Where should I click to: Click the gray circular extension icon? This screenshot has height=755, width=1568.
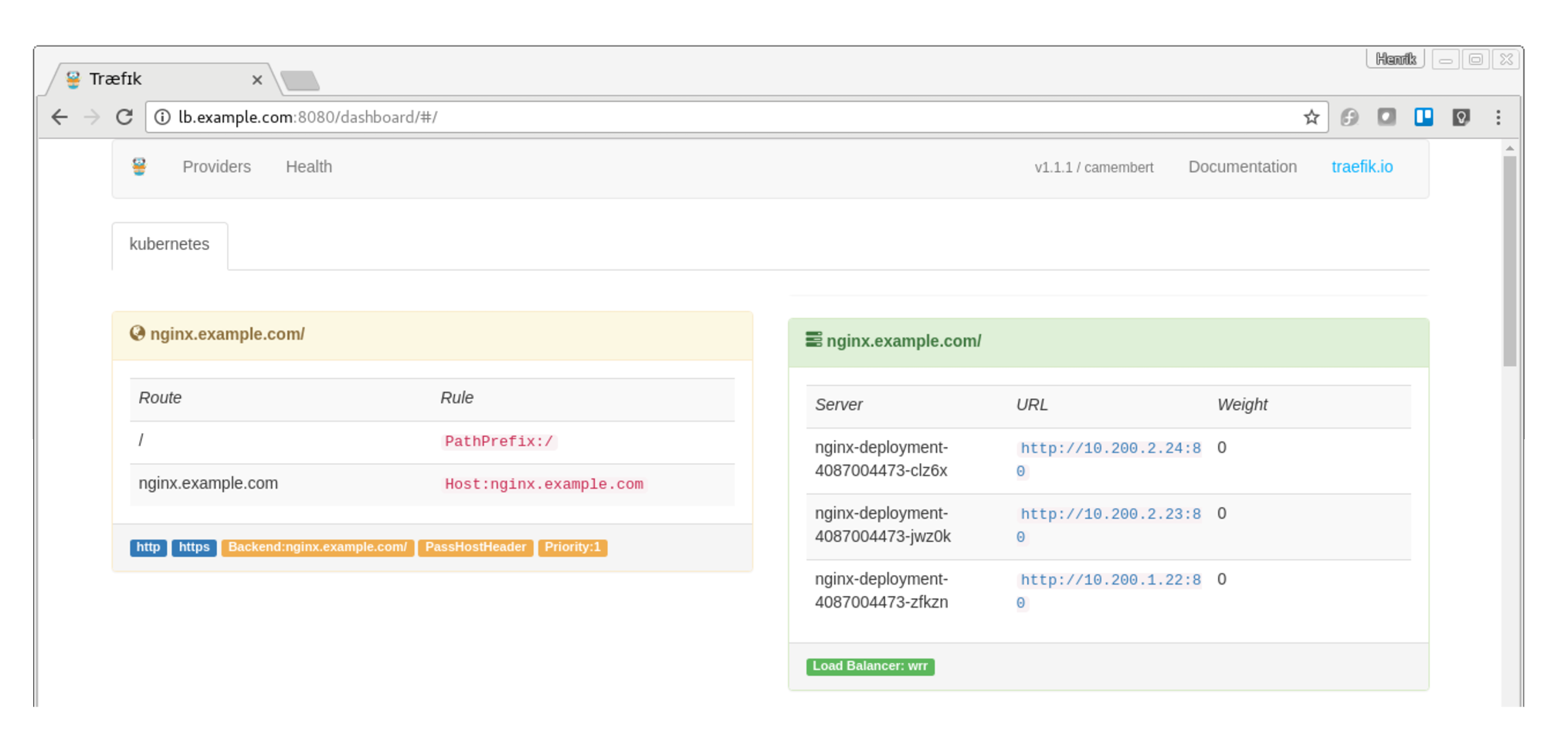1349,117
